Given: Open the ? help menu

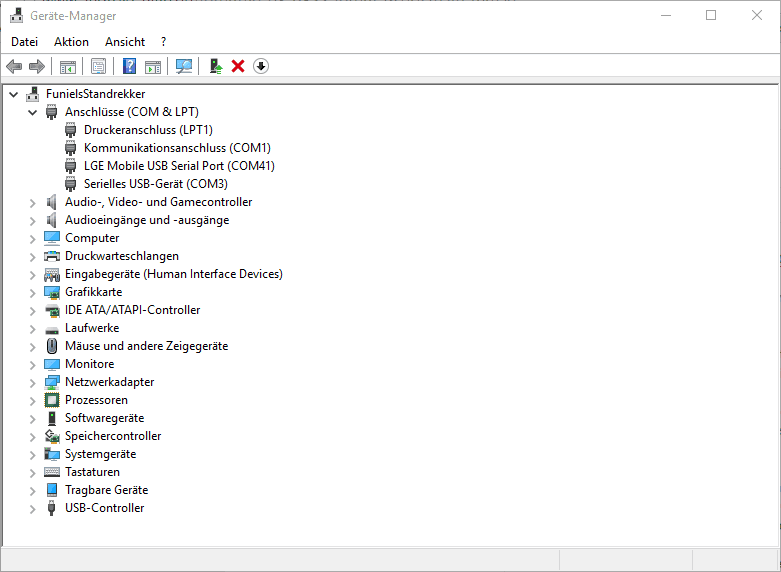Looking at the screenshot, I should [163, 42].
